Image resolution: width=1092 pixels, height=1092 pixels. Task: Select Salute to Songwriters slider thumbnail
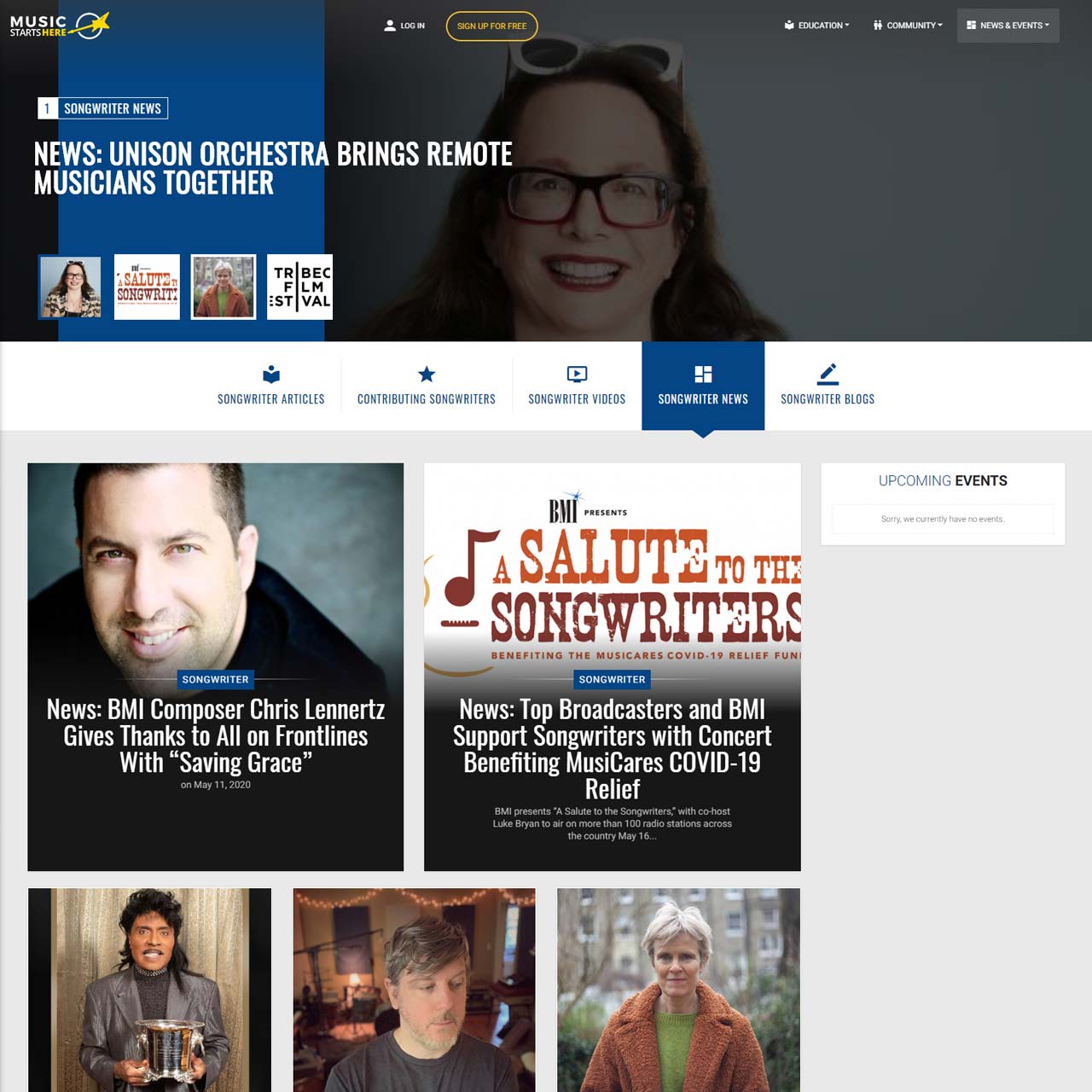click(147, 287)
